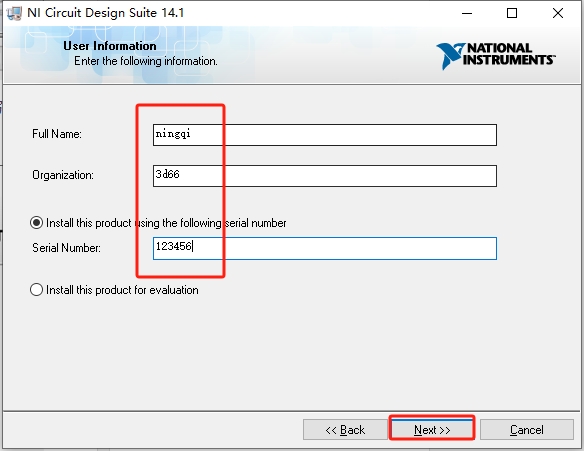Focus the Full Name field containing ningqi
584x451 pixels.
coord(325,135)
